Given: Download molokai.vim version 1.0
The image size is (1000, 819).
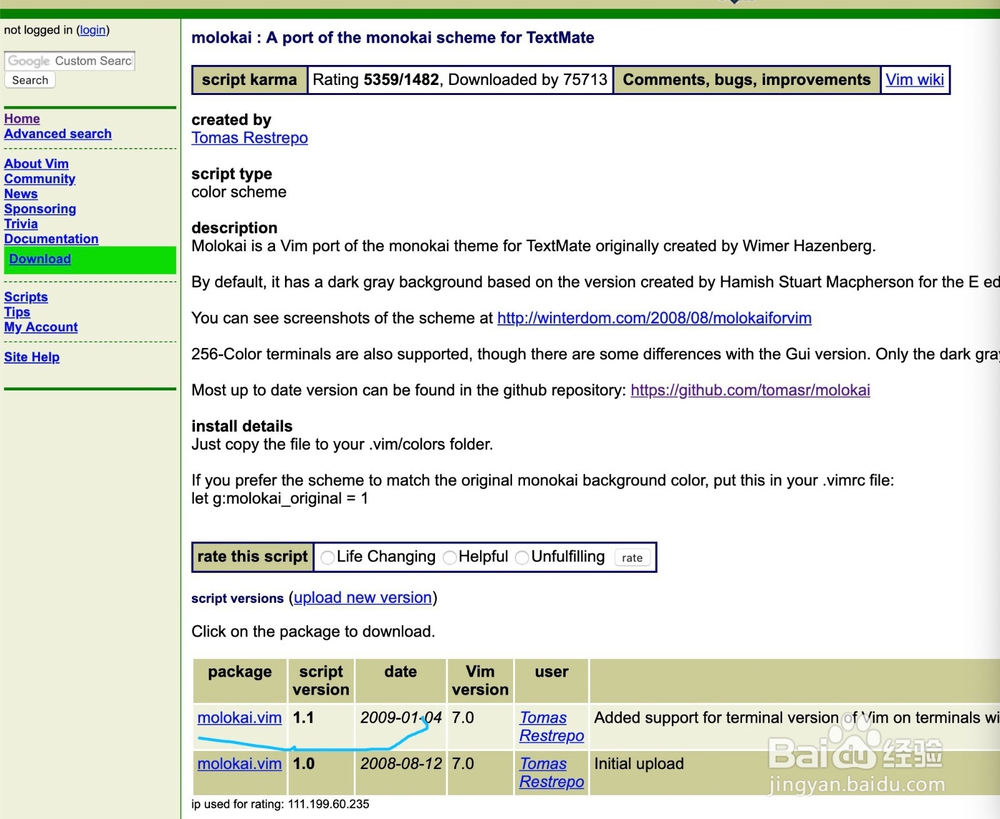Looking at the screenshot, I should tap(239, 764).
